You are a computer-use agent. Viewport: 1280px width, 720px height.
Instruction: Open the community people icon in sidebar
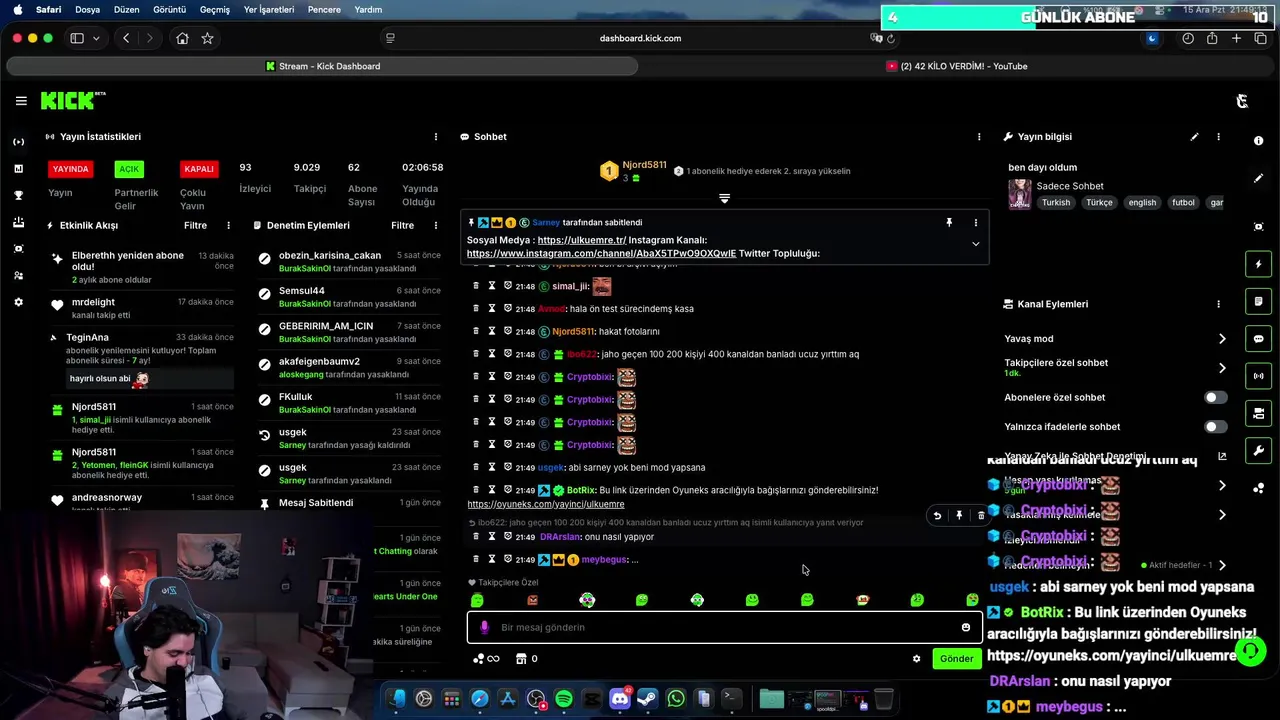(x=18, y=275)
